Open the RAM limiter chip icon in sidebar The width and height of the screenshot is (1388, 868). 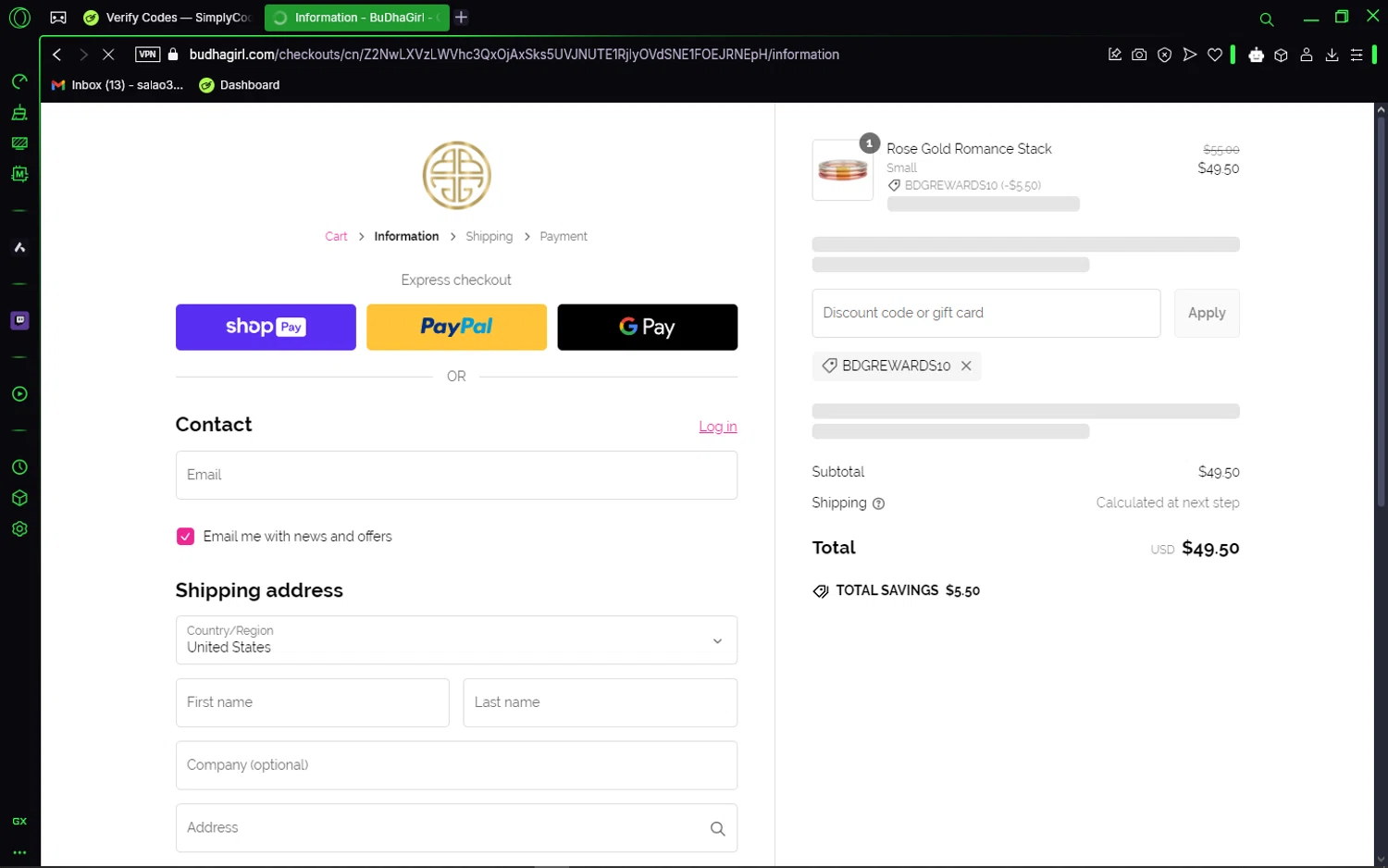click(x=19, y=174)
